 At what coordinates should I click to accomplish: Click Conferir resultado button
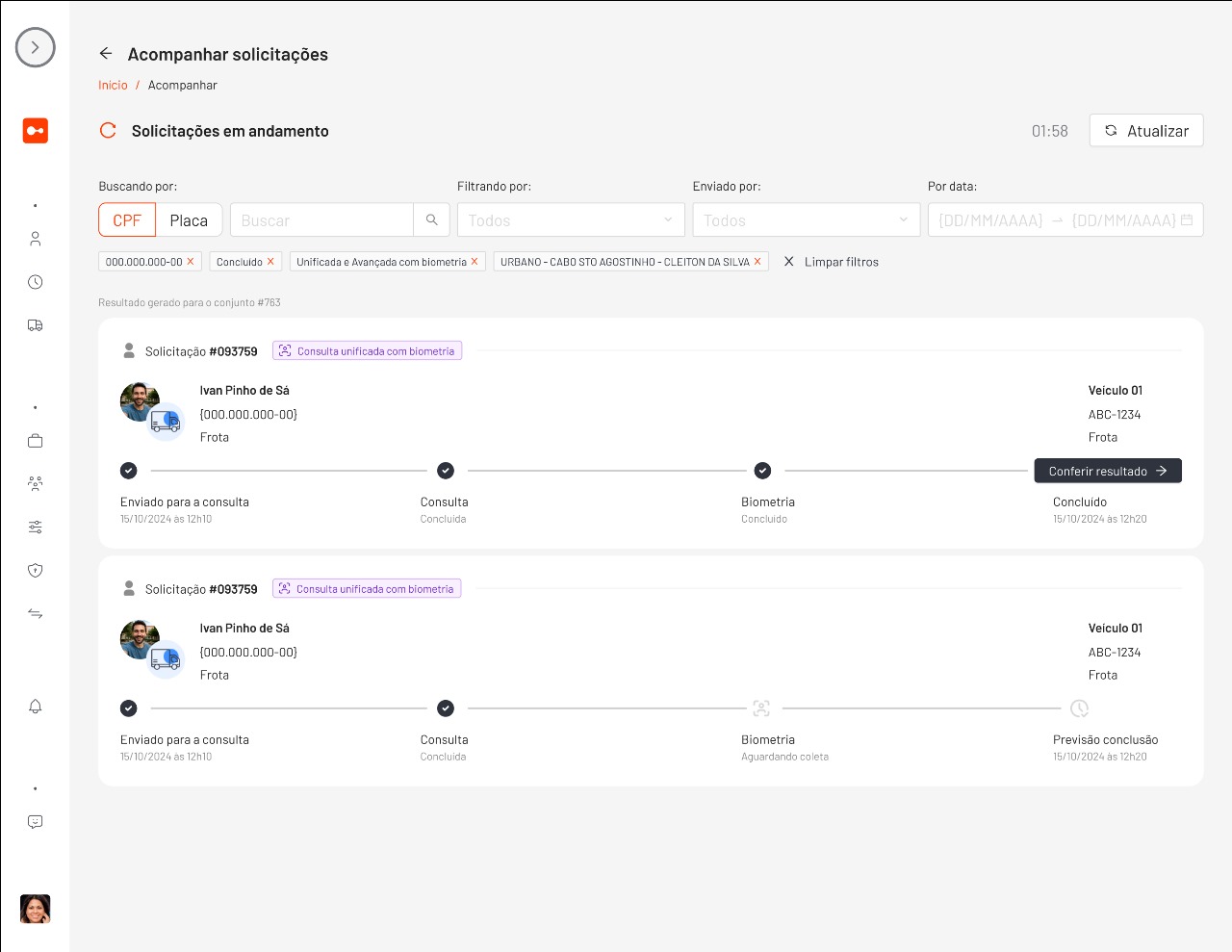pos(1107,471)
